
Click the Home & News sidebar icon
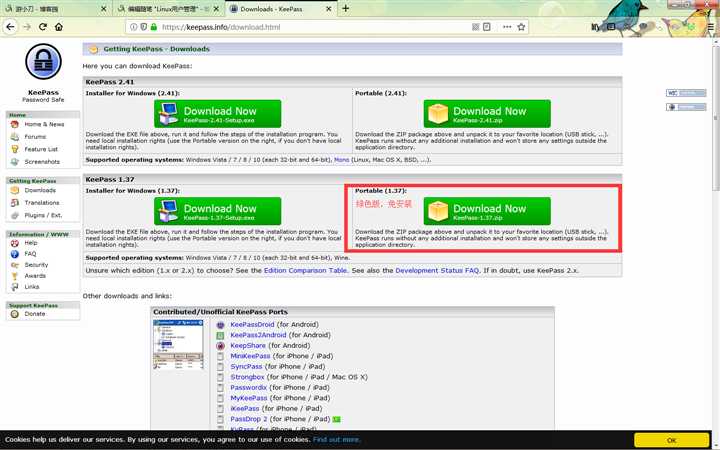tap(15, 124)
